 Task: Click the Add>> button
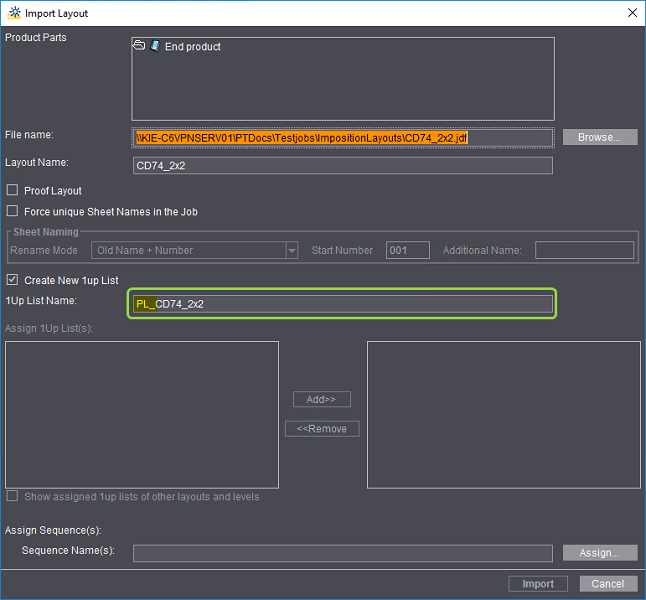click(x=321, y=399)
